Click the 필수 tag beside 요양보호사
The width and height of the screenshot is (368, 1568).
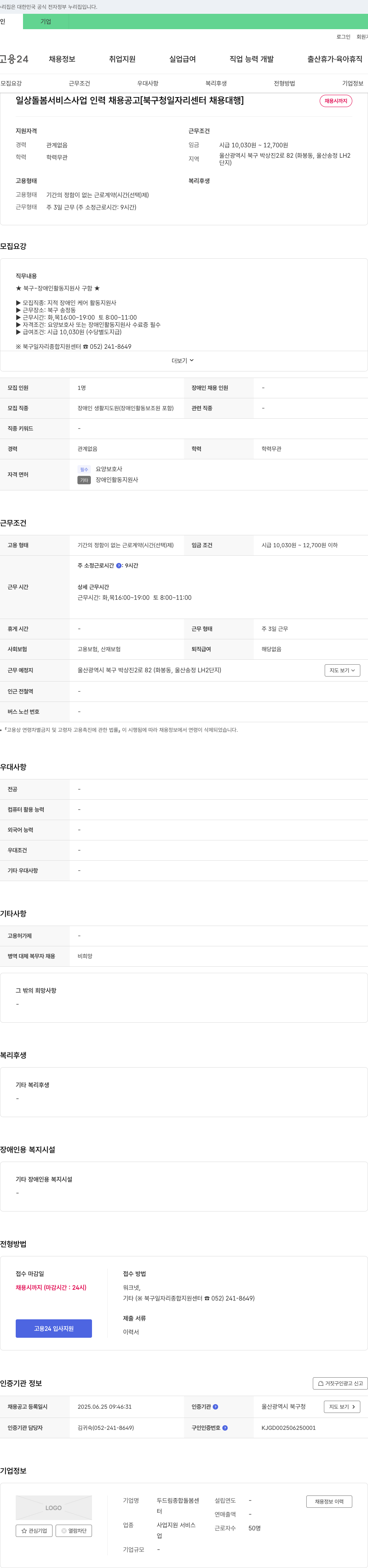[x=84, y=469]
